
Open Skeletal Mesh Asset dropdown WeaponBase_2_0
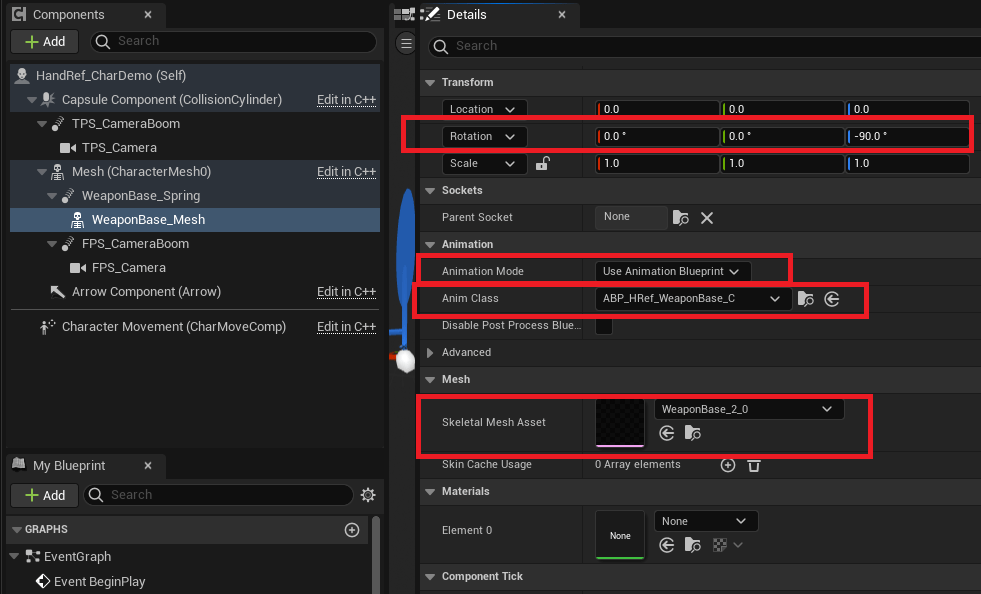tap(748, 409)
